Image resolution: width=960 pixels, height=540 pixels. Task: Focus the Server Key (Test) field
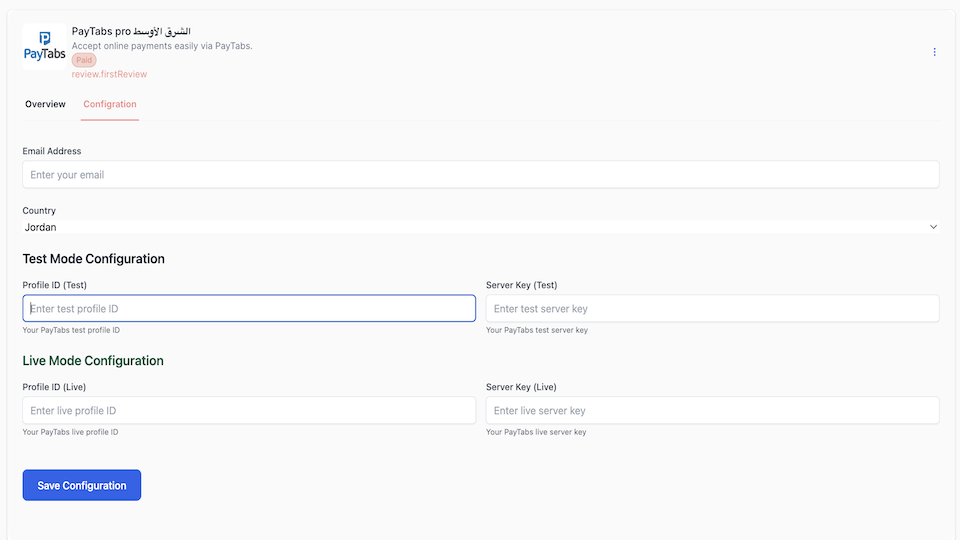(x=713, y=309)
